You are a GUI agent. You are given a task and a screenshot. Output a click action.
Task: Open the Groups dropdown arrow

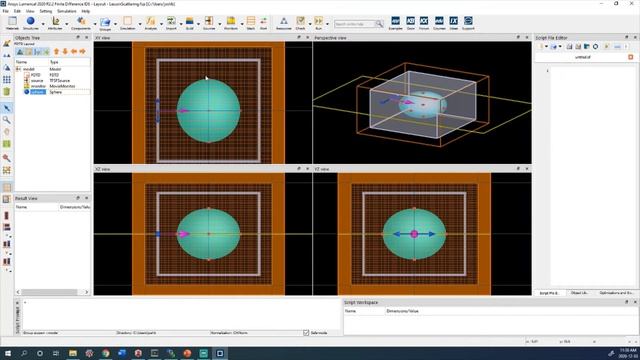(x=115, y=24)
